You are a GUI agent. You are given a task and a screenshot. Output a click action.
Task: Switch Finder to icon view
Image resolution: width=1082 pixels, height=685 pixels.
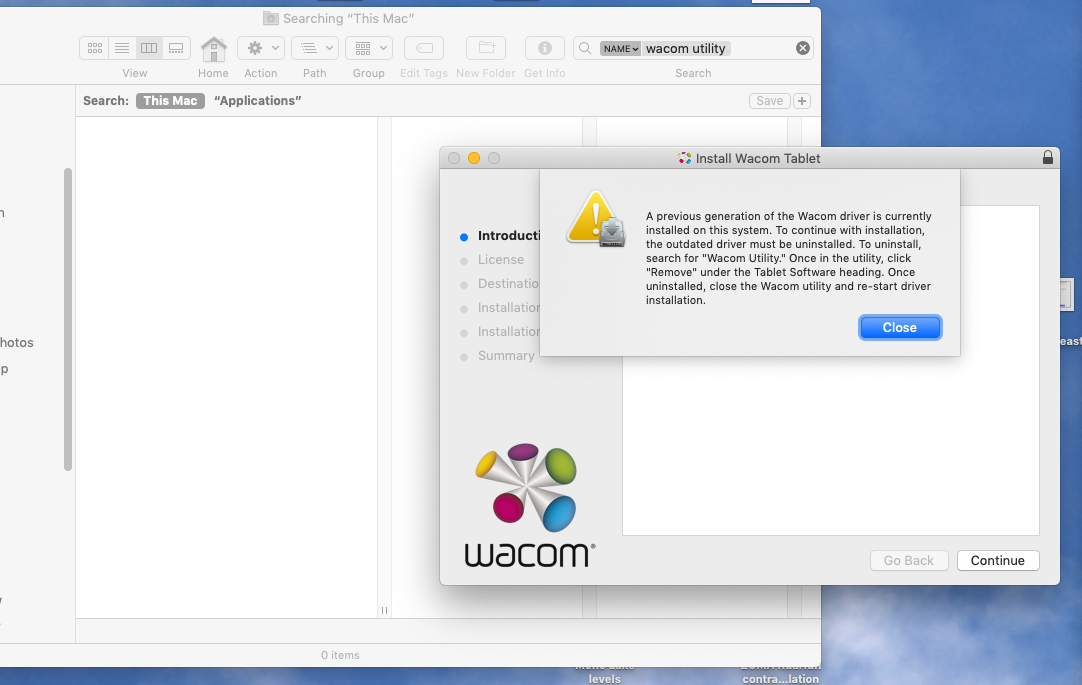click(x=95, y=48)
